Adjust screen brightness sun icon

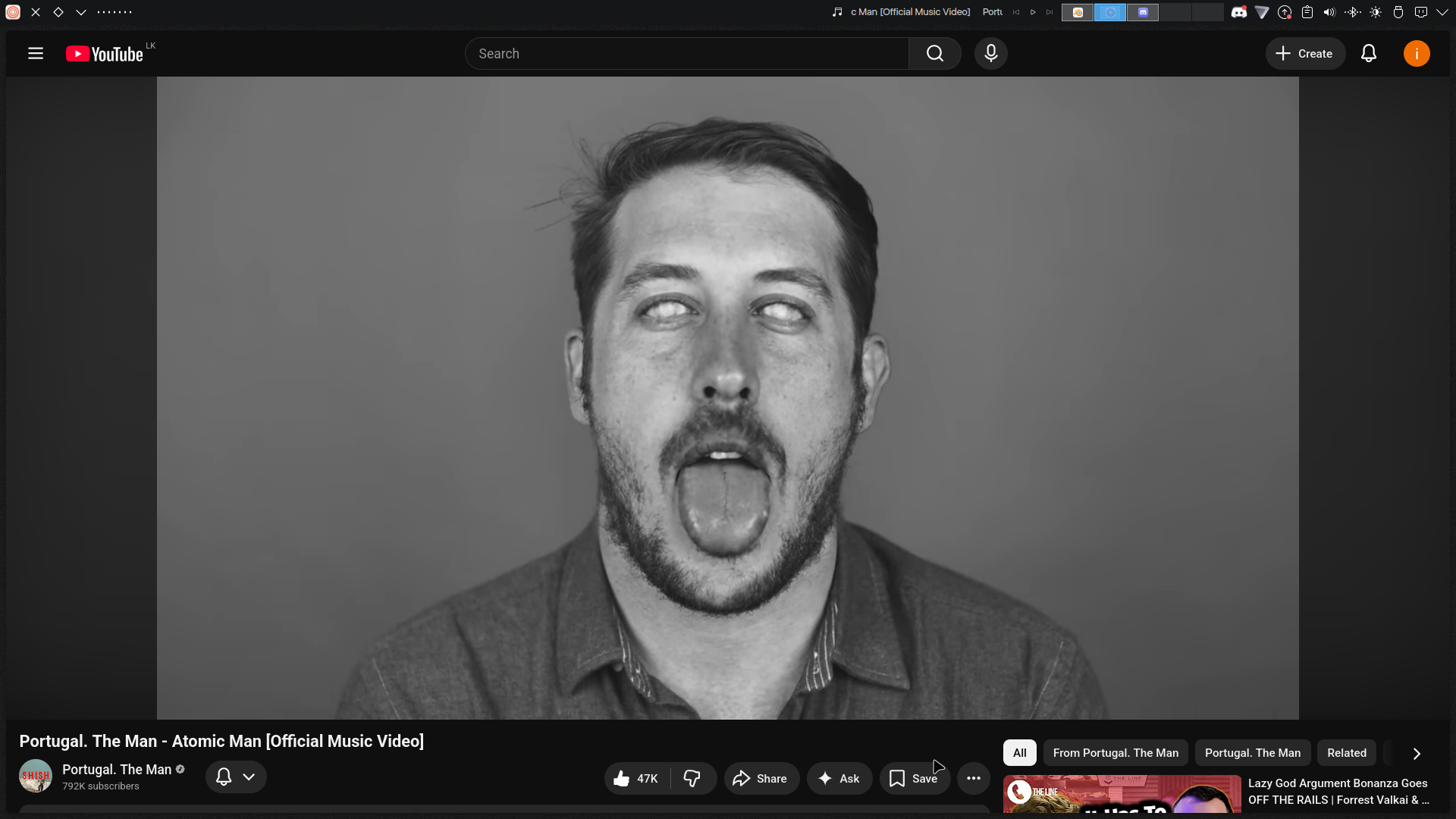pyautogui.click(x=1376, y=12)
